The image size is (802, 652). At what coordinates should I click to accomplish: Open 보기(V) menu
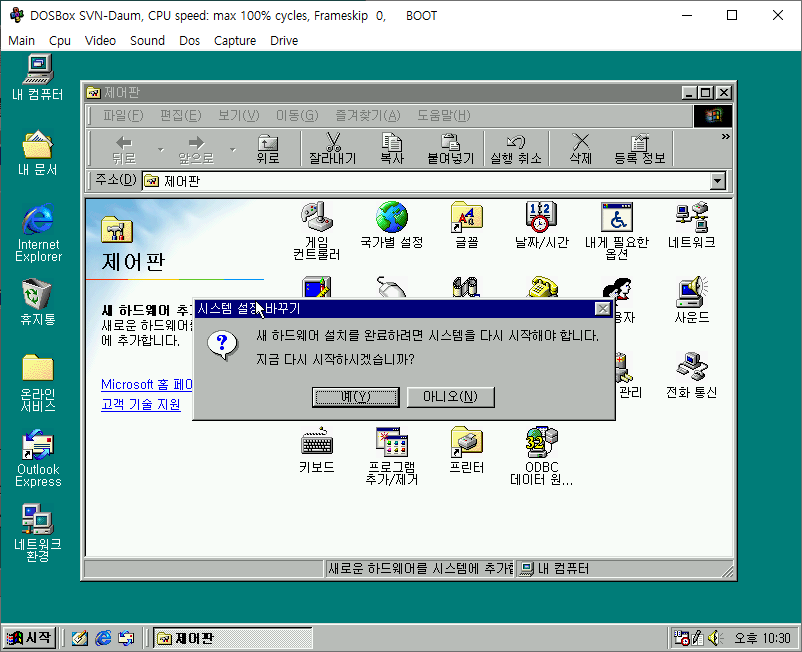(x=239, y=116)
